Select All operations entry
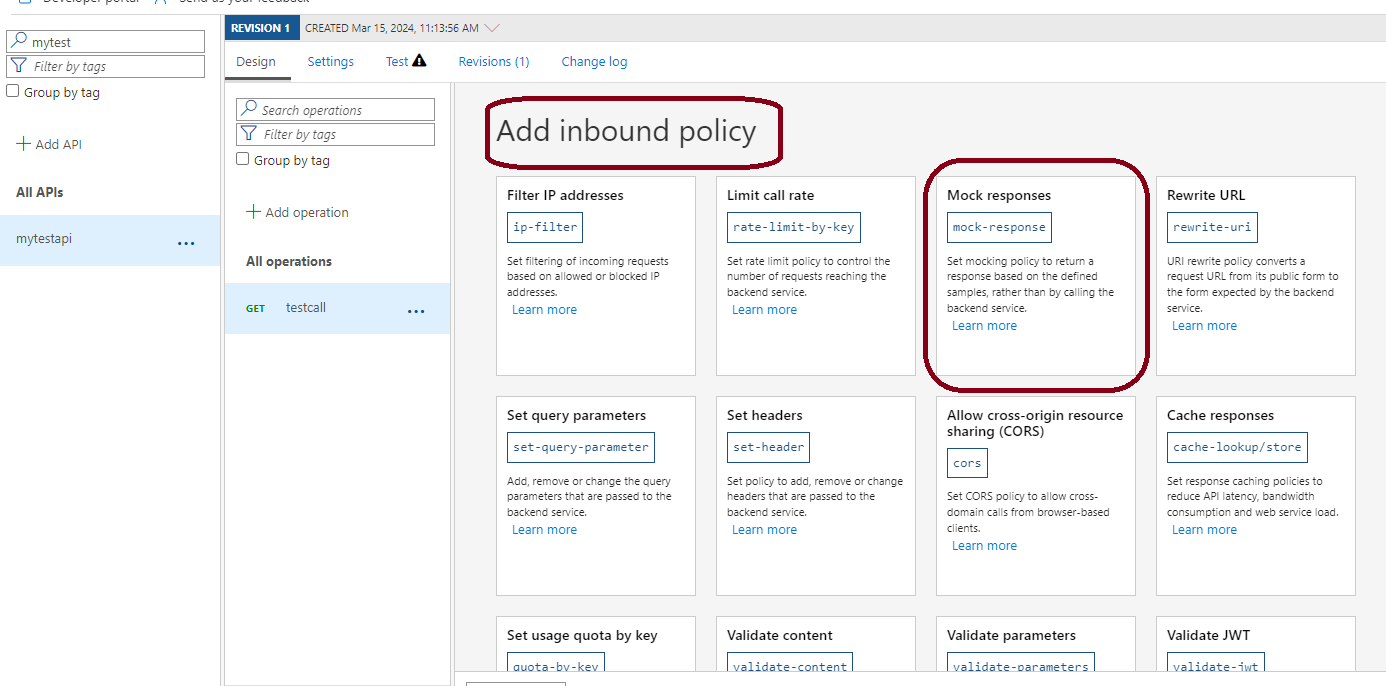 coord(289,261)
